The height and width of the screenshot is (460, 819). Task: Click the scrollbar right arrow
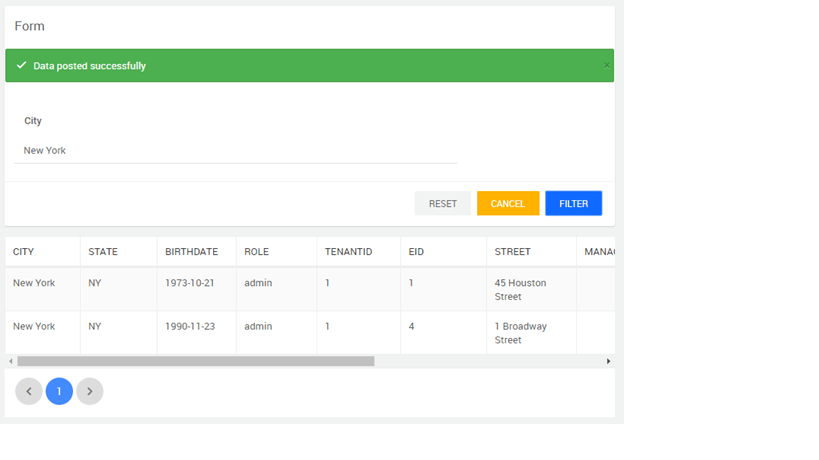608,361
